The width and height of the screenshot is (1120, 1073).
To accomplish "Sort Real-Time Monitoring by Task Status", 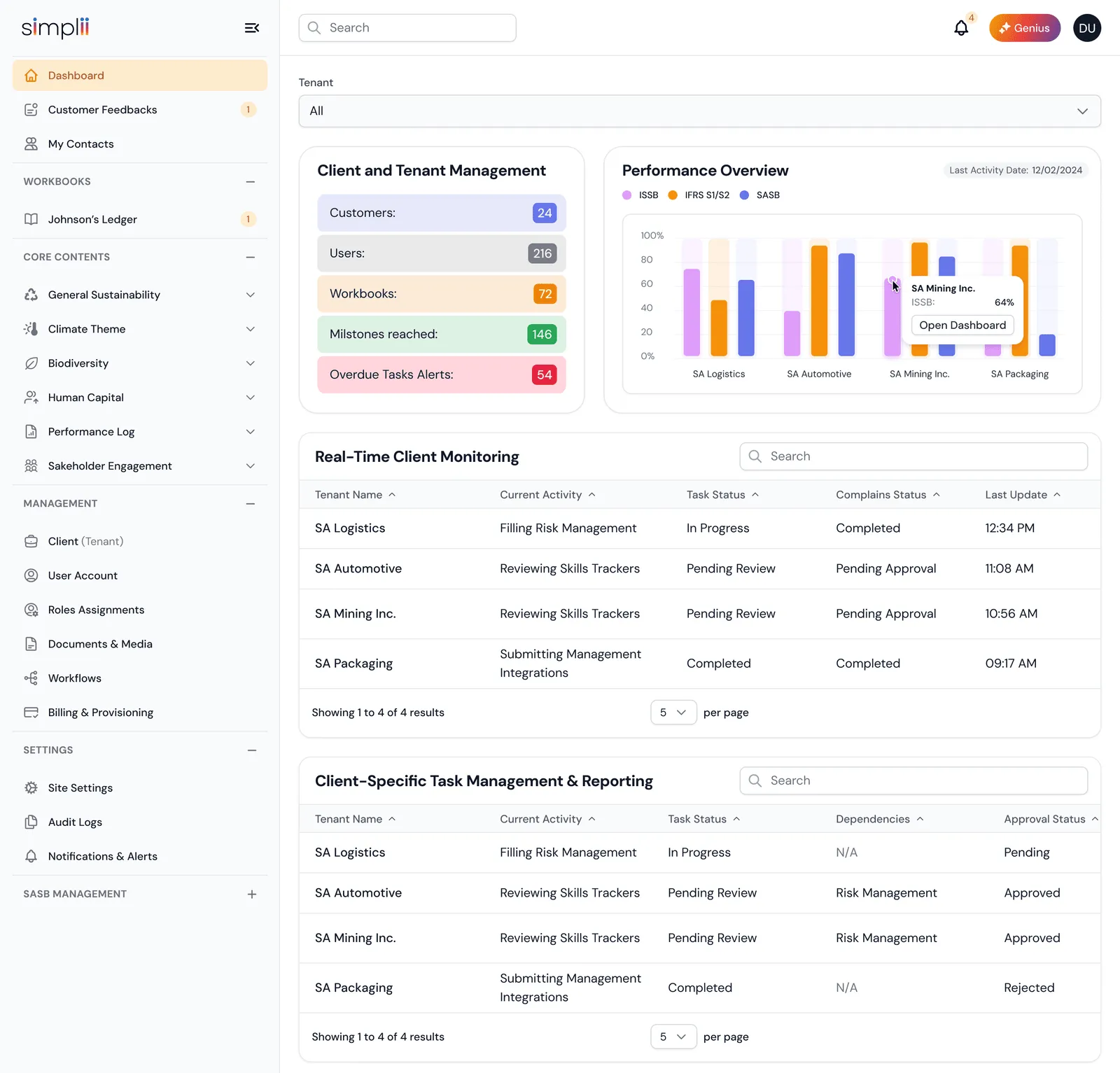I will point(722,495).
